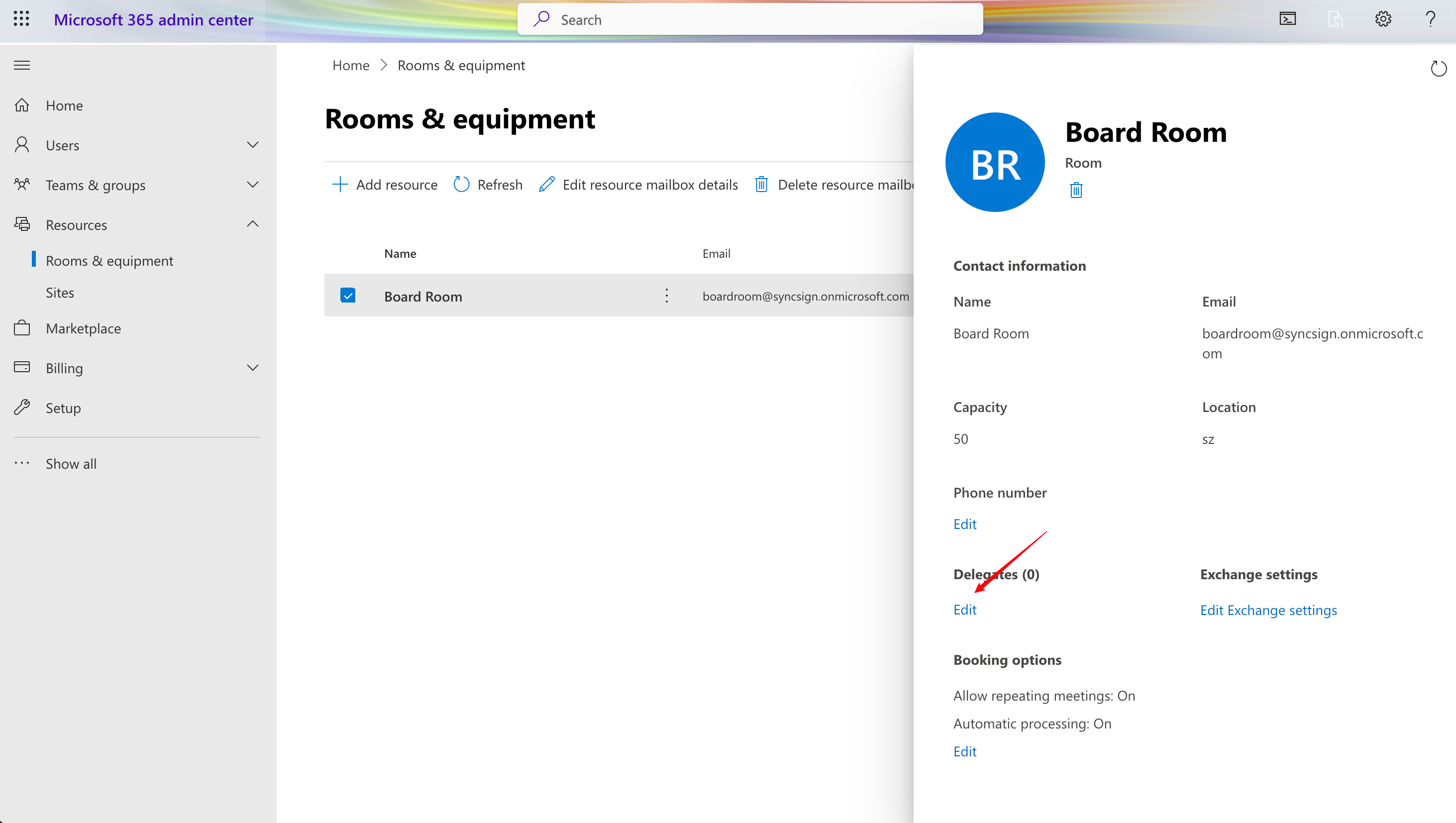This screenshot has height=823, width=1456.
Task: Open the app launcher waffle icon
Action: tap(21, 19)
